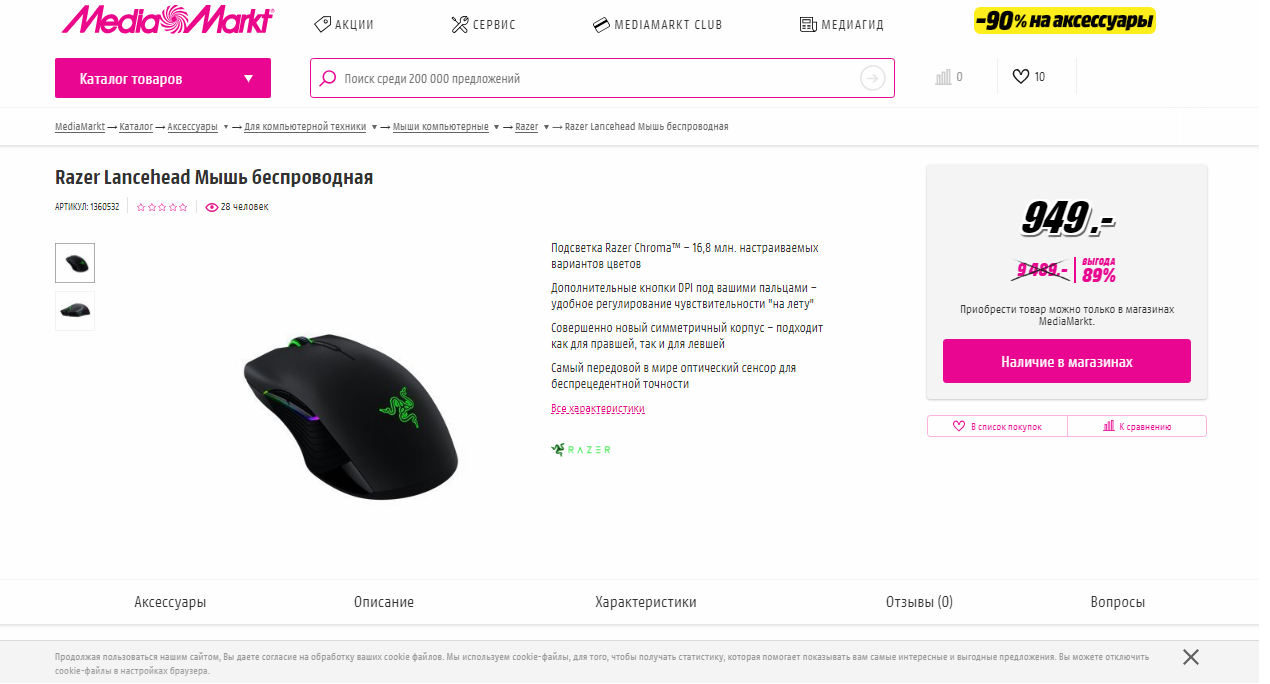Viewport: 1270px width, 684px height.
Task: Click the MediaMarkt Club card icon
Action: click(x=601, y=24)
